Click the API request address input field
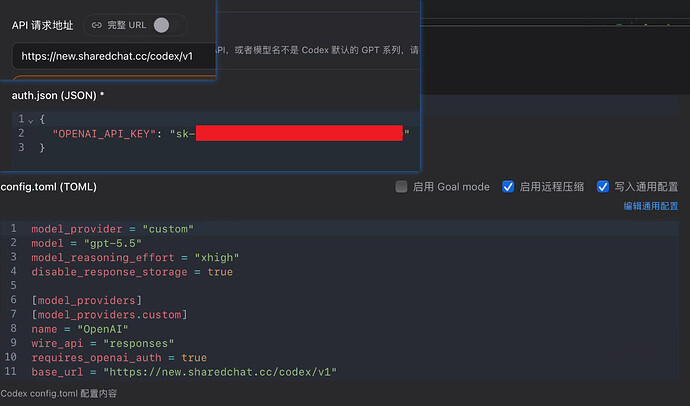690x406 pixels. click(114, 56)
